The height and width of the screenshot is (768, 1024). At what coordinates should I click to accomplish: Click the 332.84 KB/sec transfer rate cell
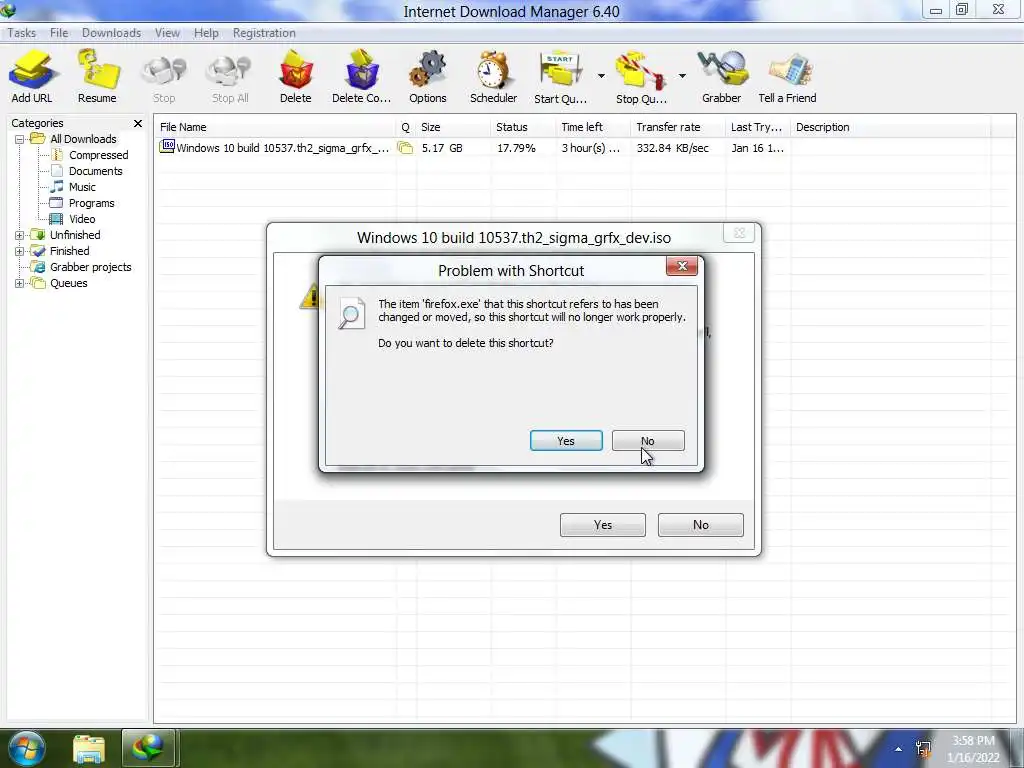(673, 148)
